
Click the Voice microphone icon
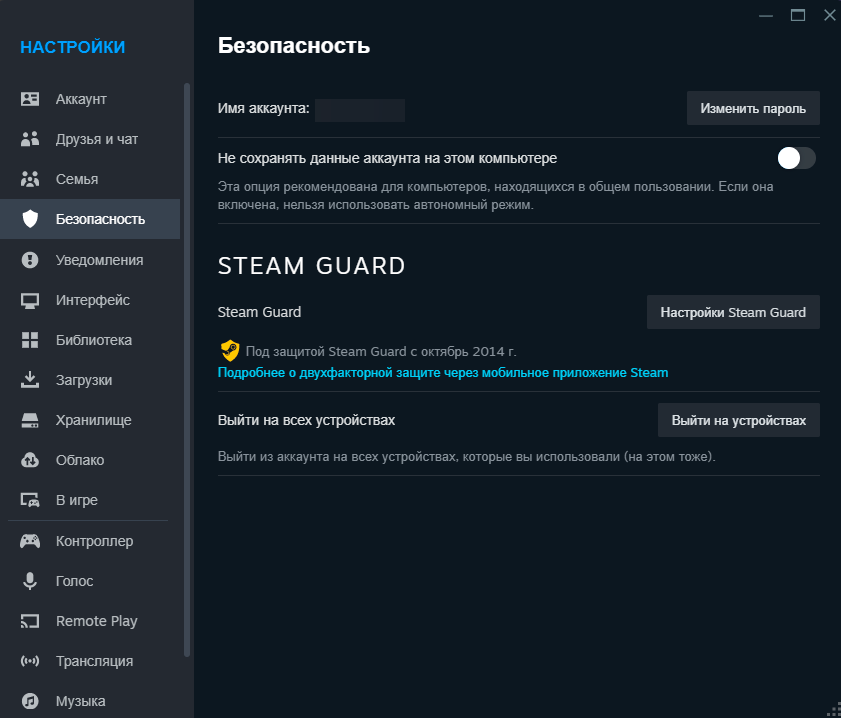[29, 581]
